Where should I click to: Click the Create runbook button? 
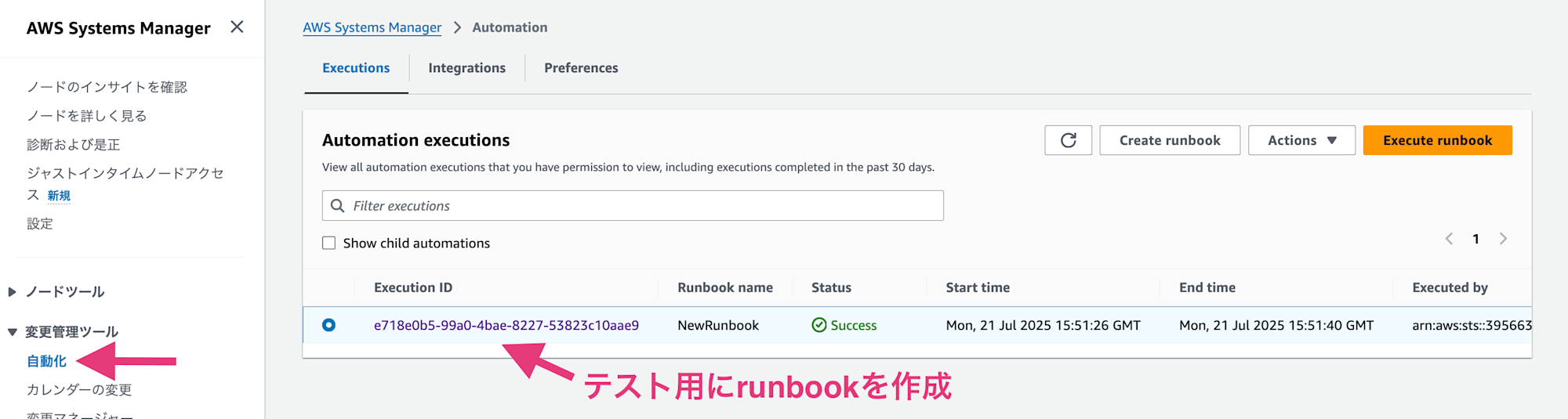(x=1170, y=140)
